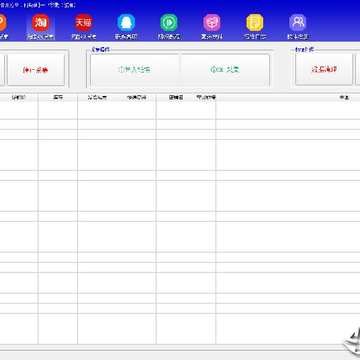Click the red-text button in the rightmost group
Screen dimensions: 360x360
tap(324, 69)
